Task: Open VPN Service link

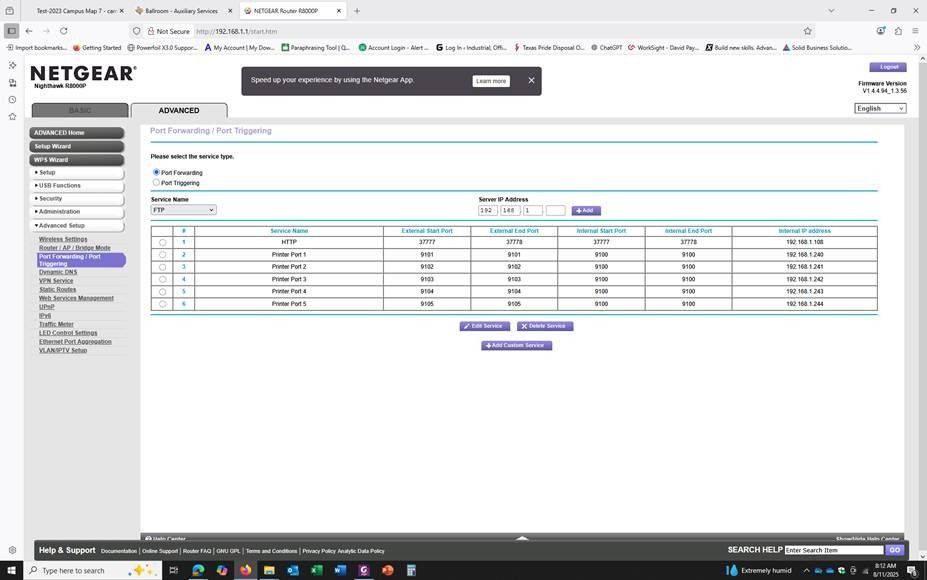Action: pyautogui.click(x=56, y=281)
